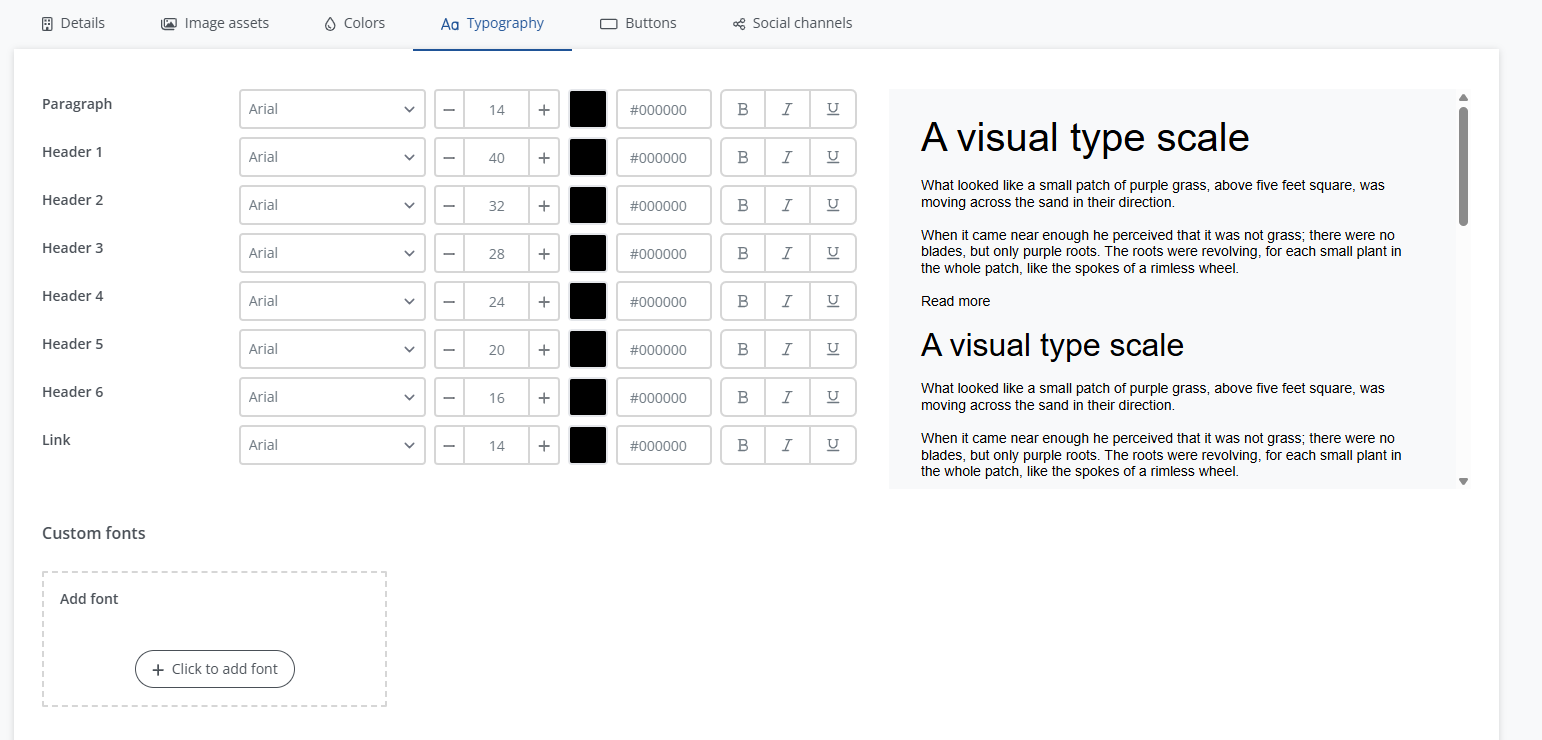Click plus icon for Header 2 size
This screenshot has width=1542, height=740.
click(543, 205)
